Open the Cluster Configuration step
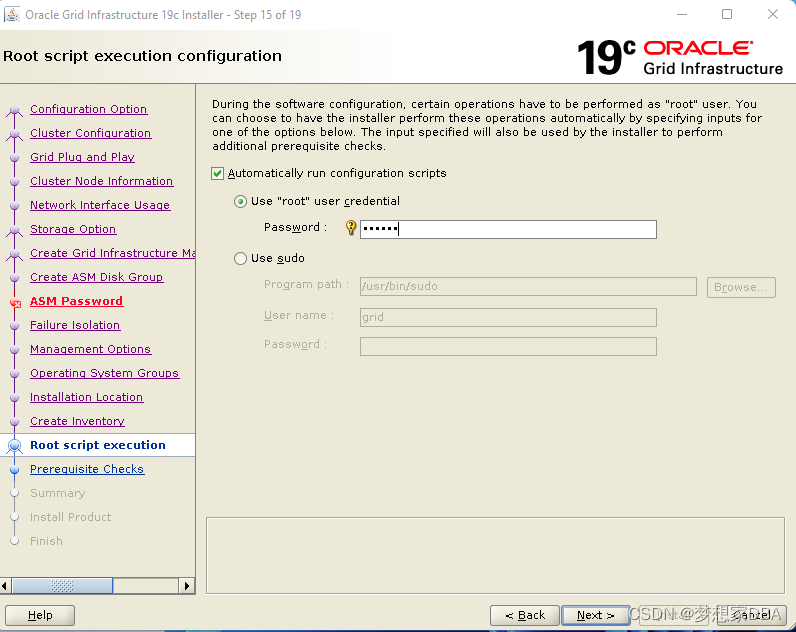The width and height of the screenshot is (796, 632). 90,133
